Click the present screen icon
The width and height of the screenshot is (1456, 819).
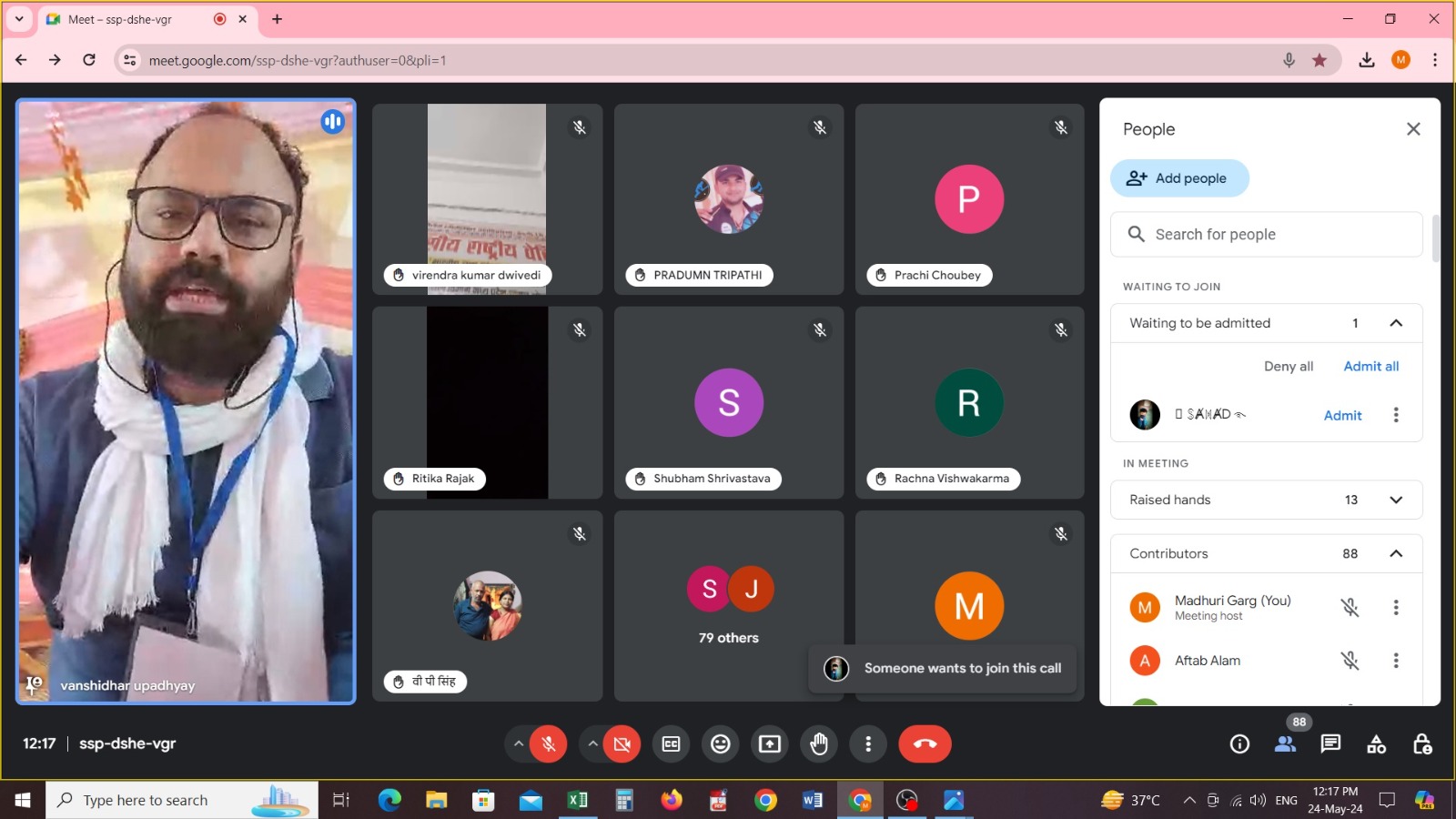tap(770, 744)
